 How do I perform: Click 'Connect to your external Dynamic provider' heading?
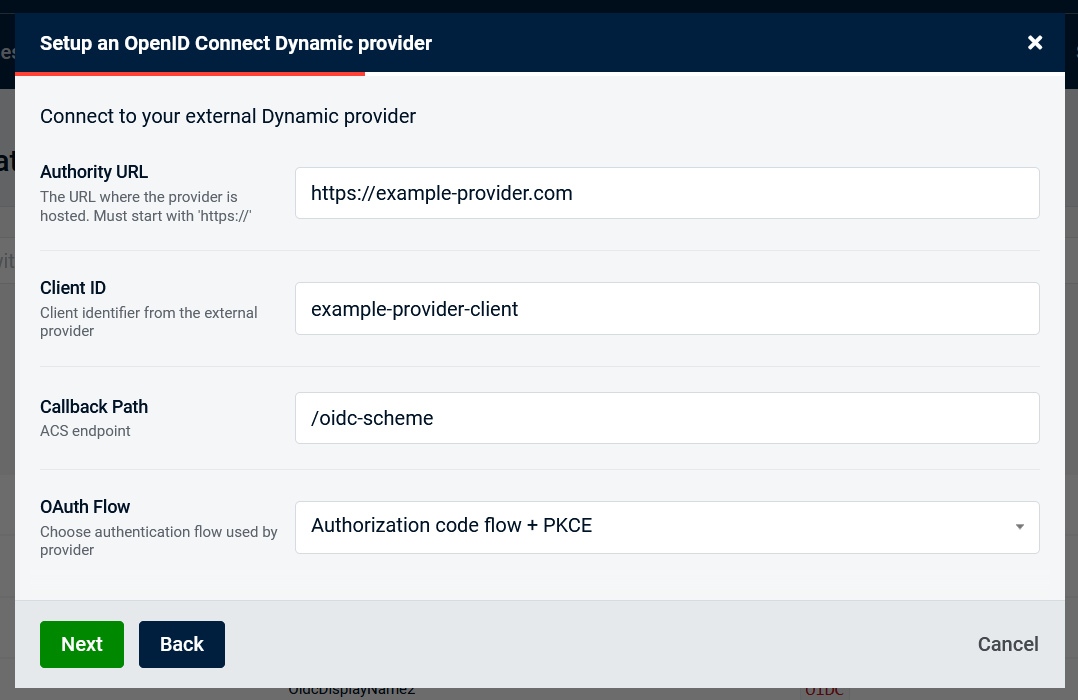pyautogui.click(x=228, y=116)
